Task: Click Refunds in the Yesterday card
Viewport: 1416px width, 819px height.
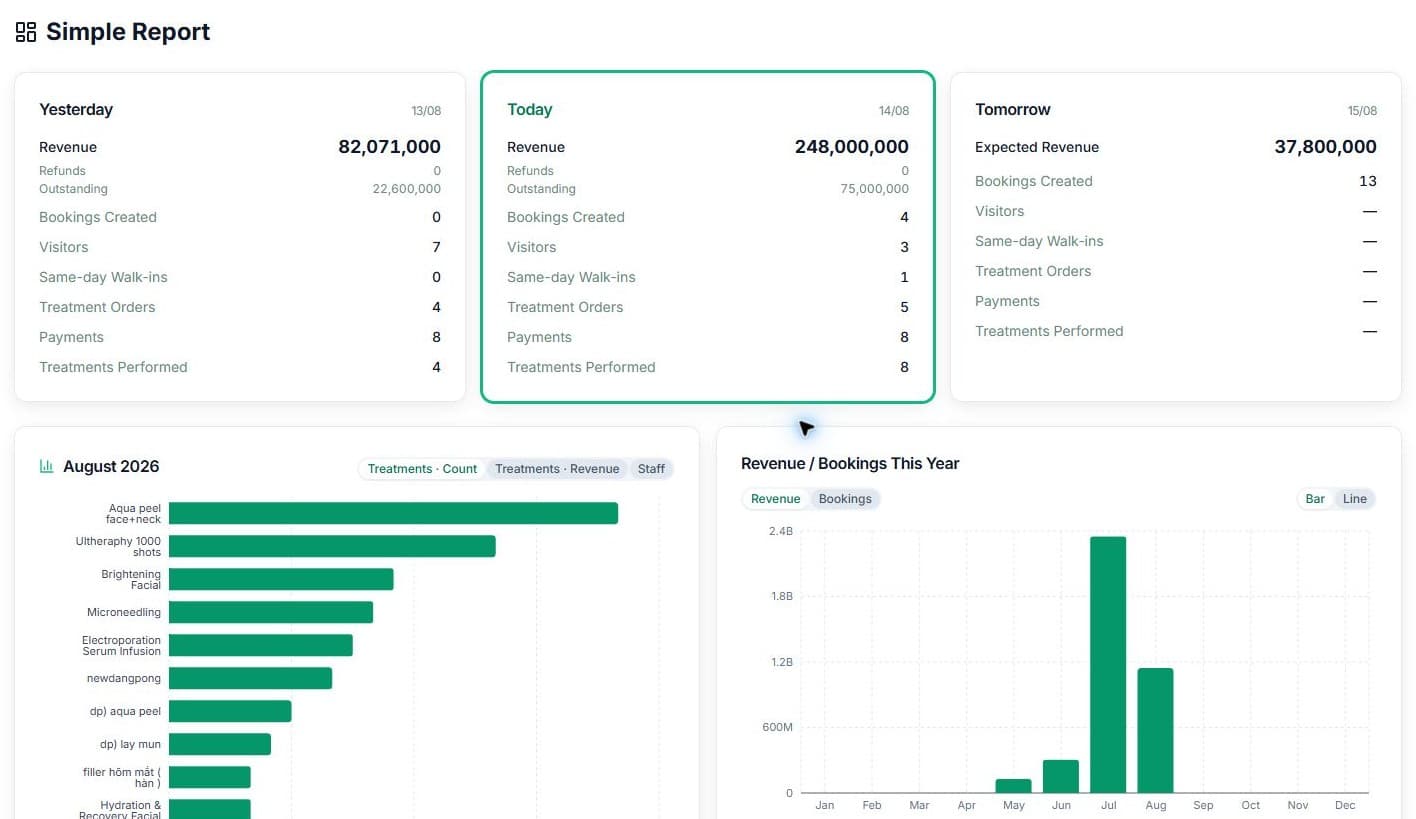Action: coord(62,171)
